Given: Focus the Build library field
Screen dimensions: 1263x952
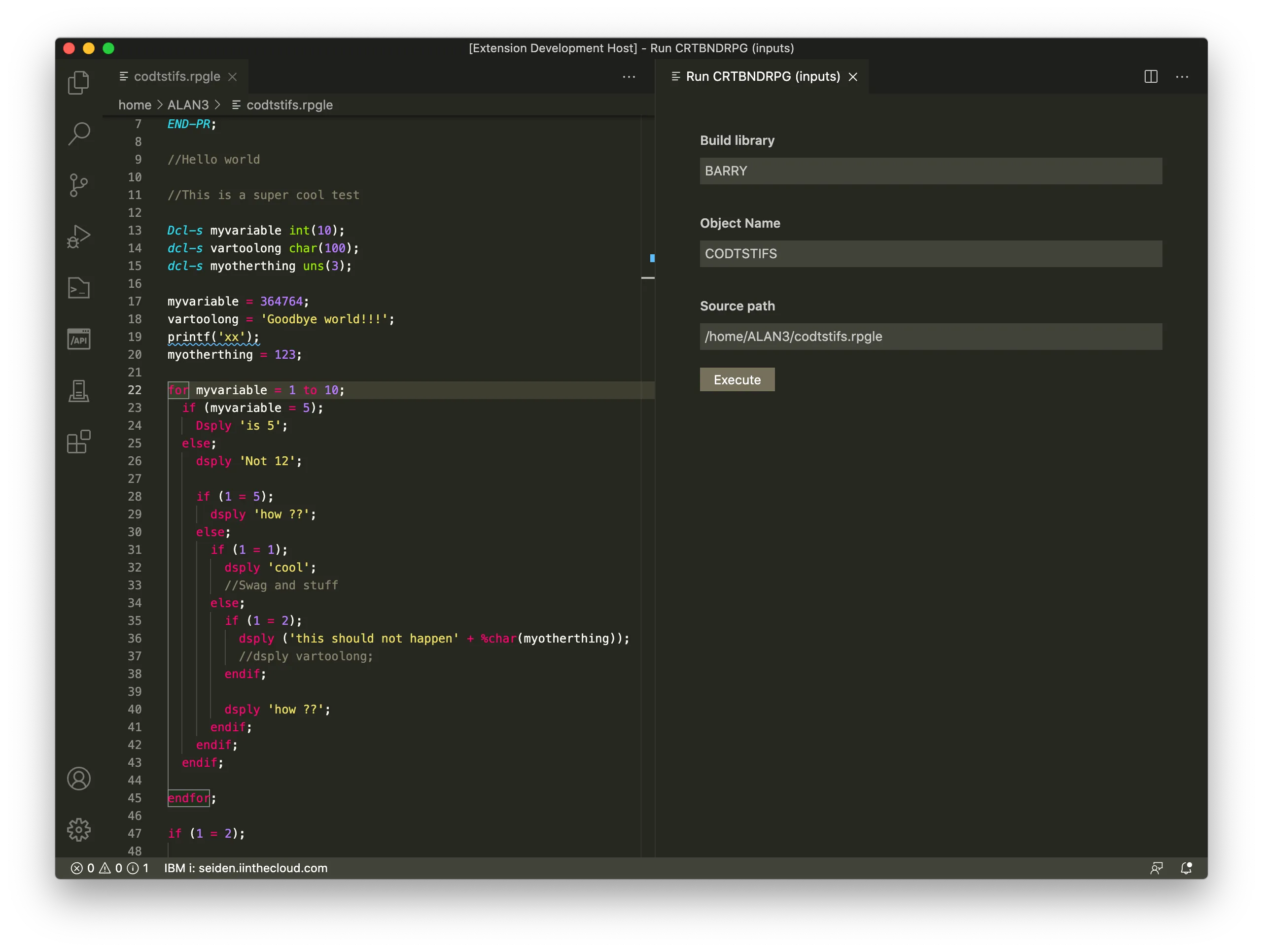Looking at the screenshot, I should 931,171.
